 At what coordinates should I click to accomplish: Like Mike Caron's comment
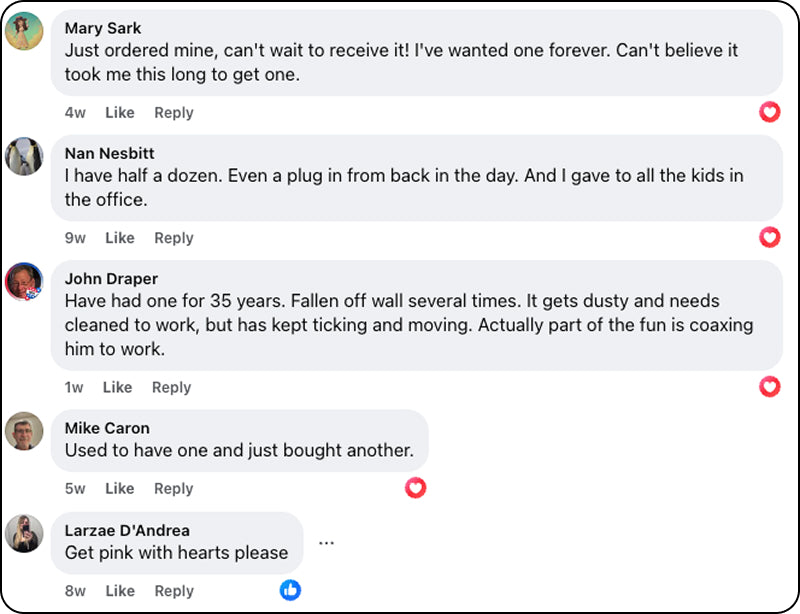[120, 489]
